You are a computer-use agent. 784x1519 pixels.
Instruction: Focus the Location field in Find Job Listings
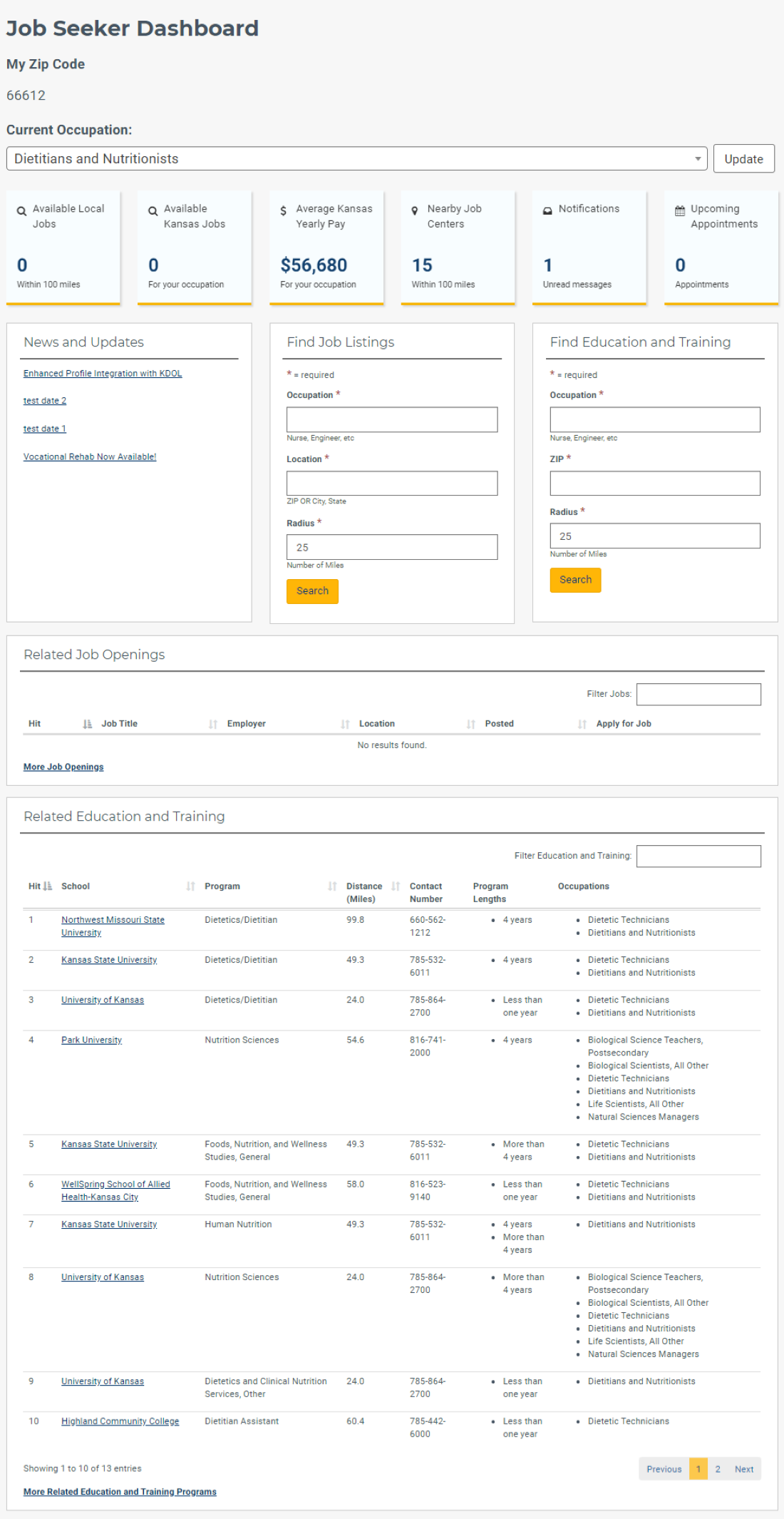(x=392, y=484)
